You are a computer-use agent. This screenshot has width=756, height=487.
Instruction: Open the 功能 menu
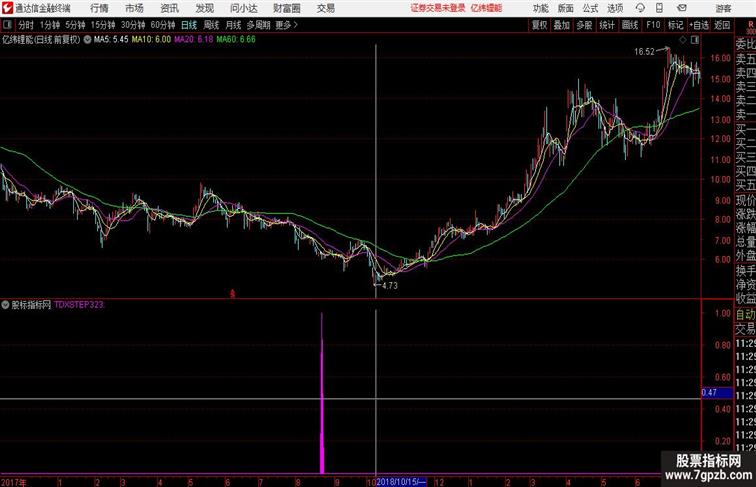pos(540,8)
